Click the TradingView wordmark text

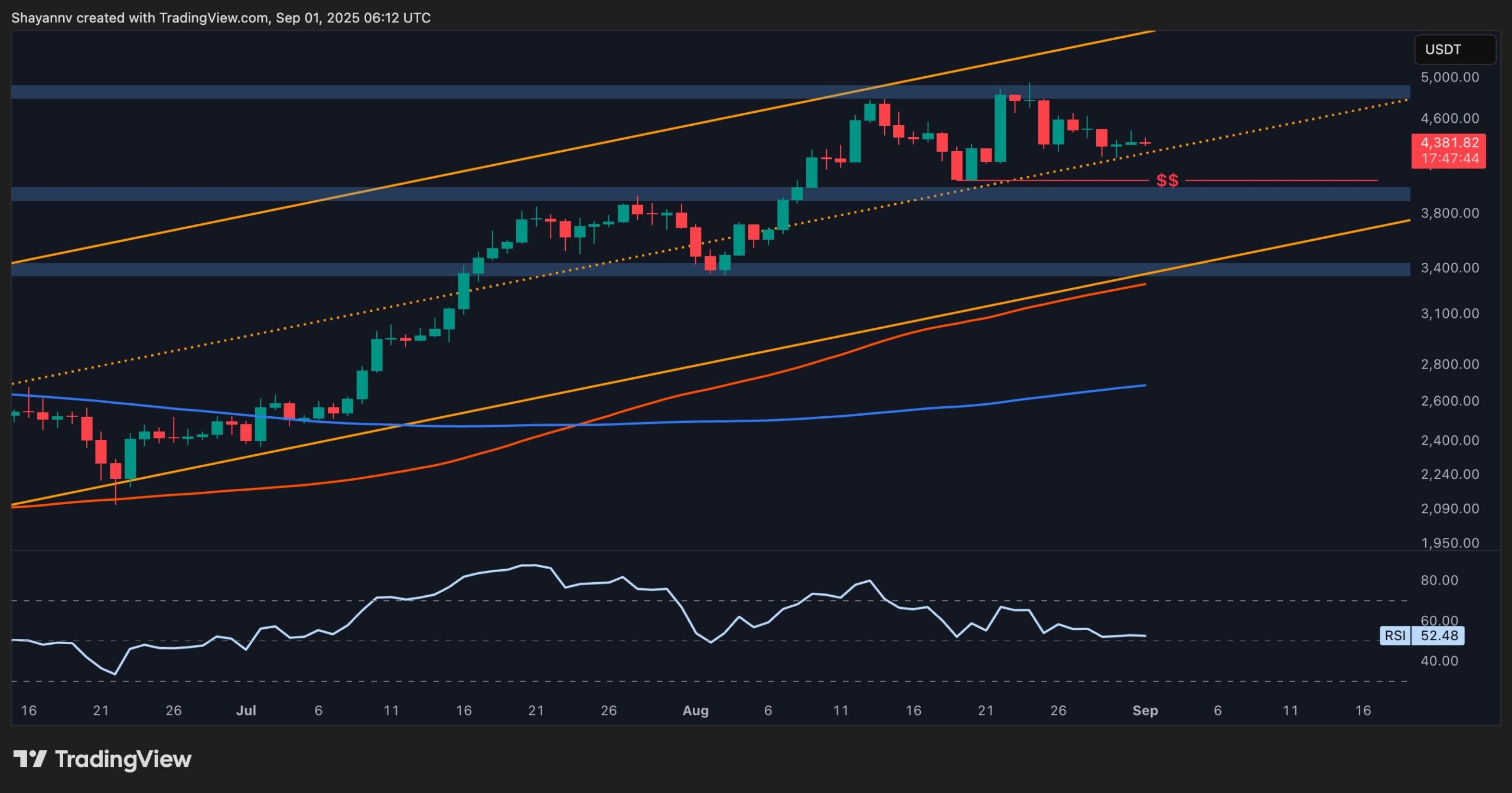pos(123,759)
